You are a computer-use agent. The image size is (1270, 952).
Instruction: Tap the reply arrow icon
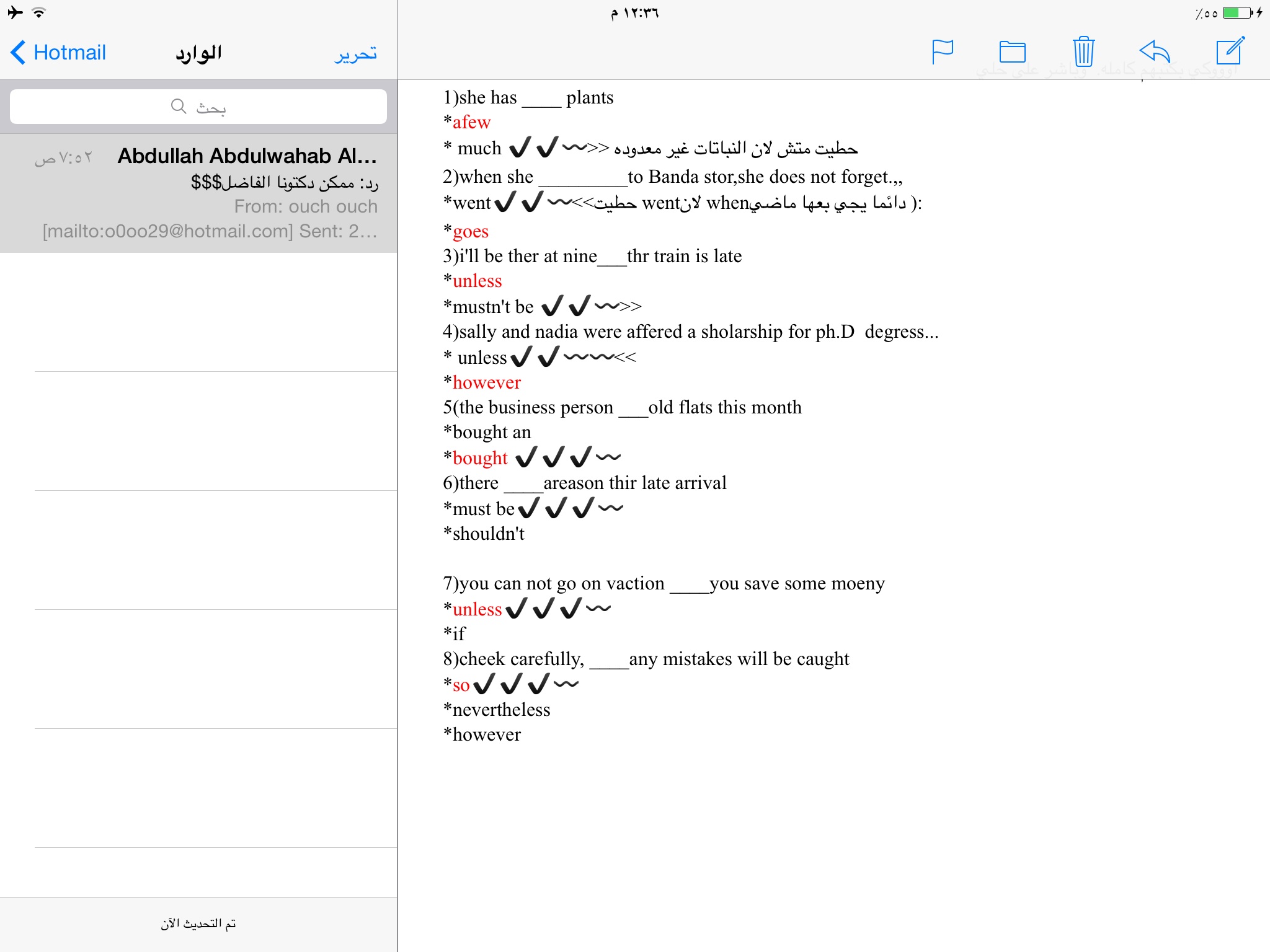pyautogui.click(x=1155, y=51)
